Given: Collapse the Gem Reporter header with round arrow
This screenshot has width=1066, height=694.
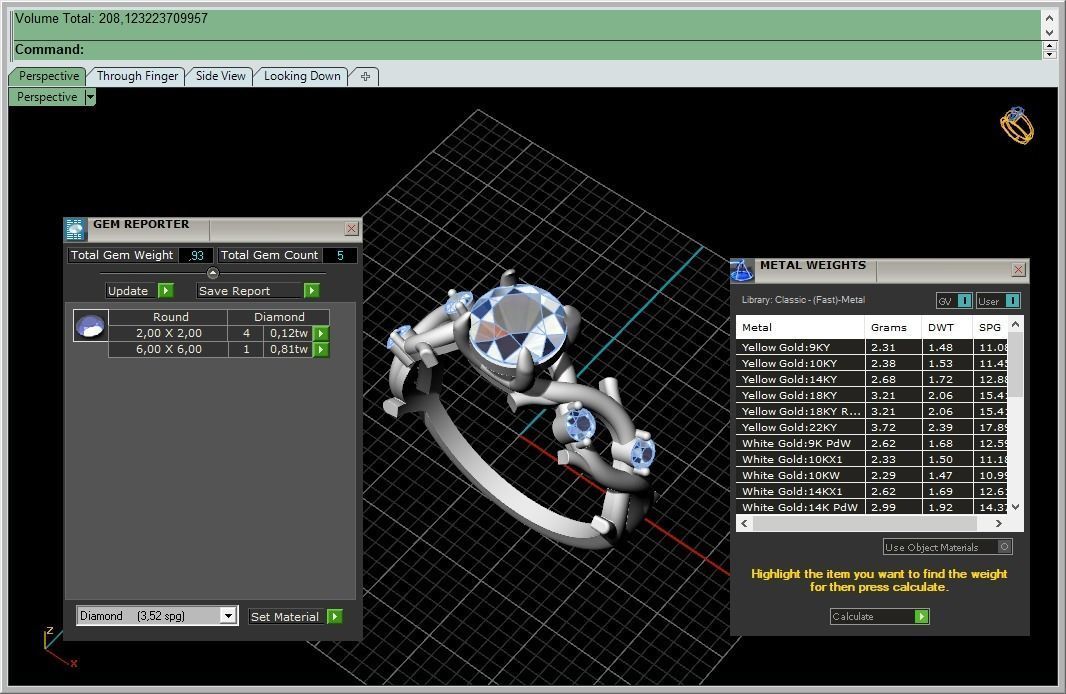Looking at the screenshot, I should tap(213, 273).
